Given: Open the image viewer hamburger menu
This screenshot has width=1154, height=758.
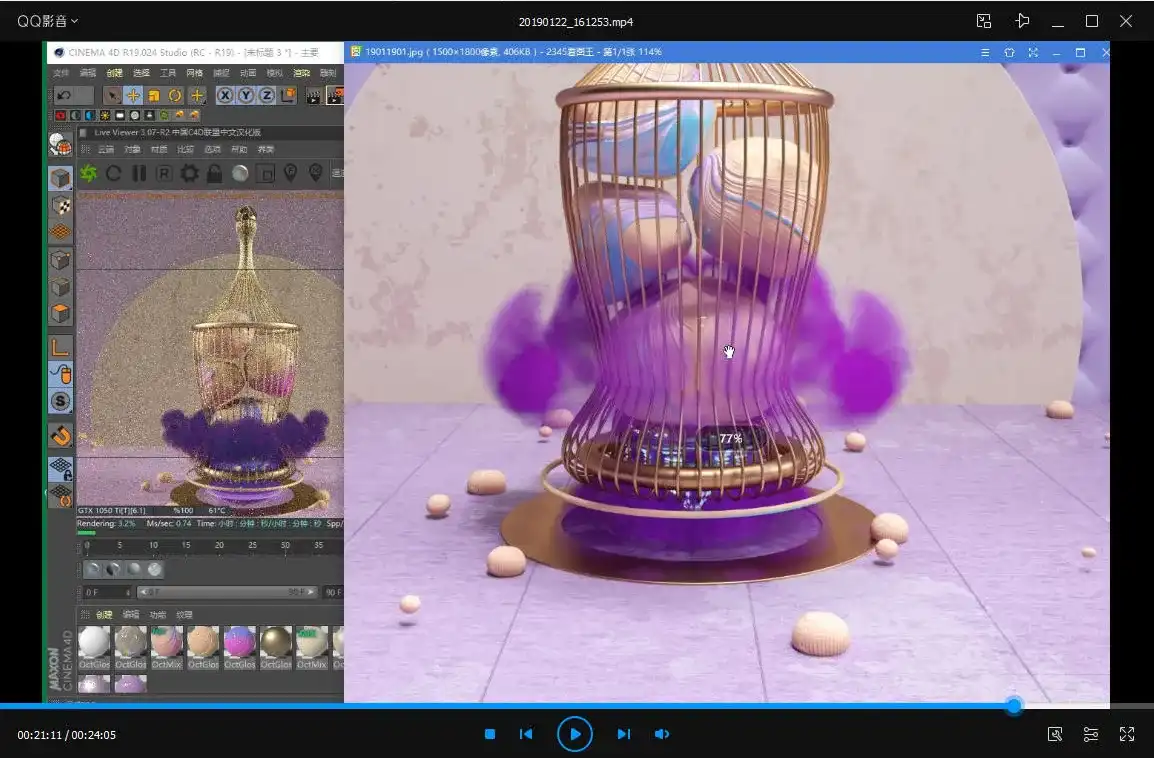Looking at the screenshot, I should pyautogui.click(x=985, y=52).
